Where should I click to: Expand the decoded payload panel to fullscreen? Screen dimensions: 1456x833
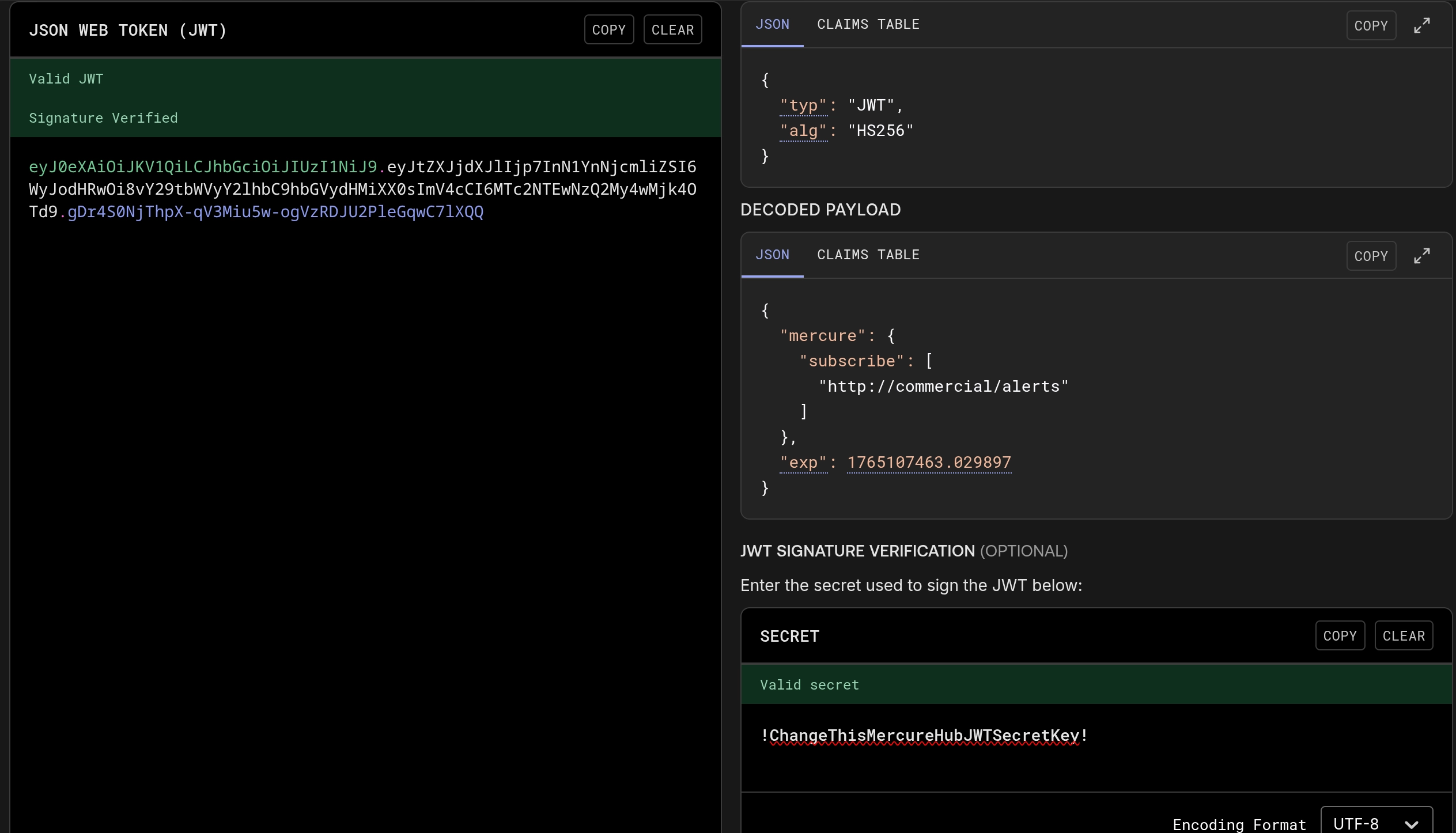1421,256
